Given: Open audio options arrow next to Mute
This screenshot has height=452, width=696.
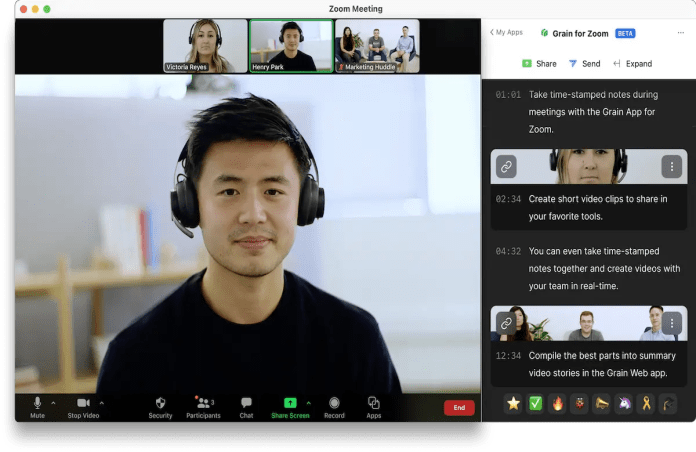Looking at the screenshot, I should 53,403.
